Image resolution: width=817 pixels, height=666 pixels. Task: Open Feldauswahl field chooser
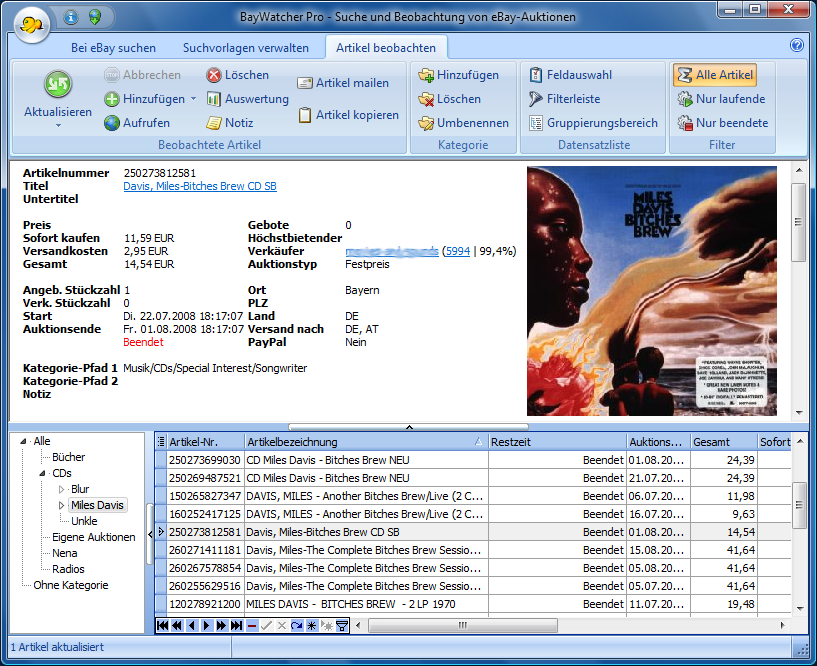tap(571, 75)
